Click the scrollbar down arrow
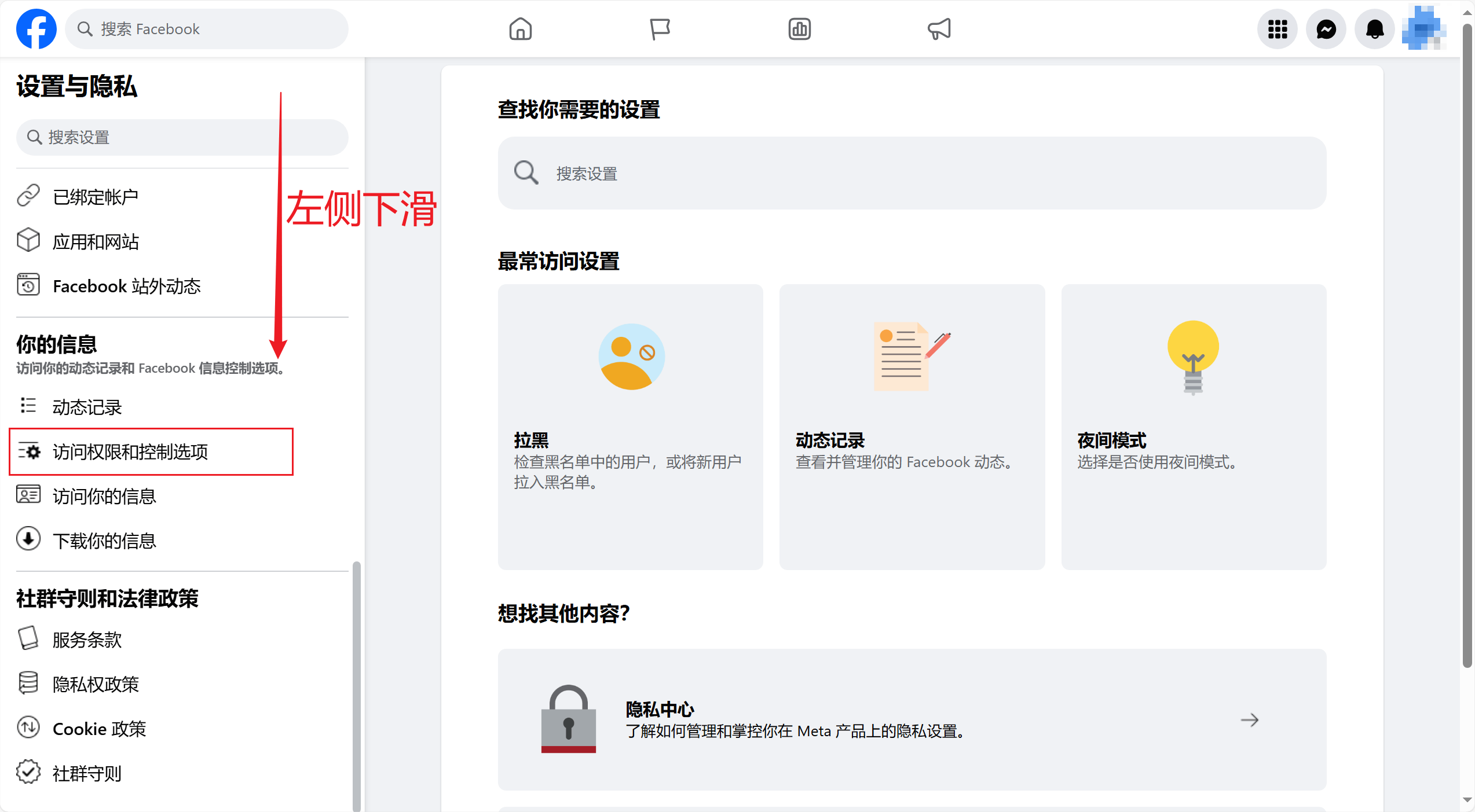The height and width of the screenshot is (812, 1475). coord(1466,800)
